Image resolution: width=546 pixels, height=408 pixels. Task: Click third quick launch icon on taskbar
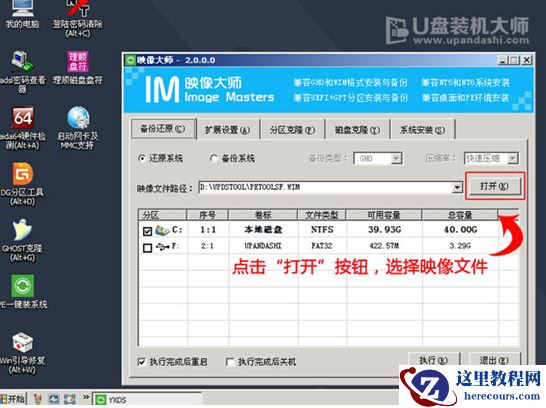point(69,399)
